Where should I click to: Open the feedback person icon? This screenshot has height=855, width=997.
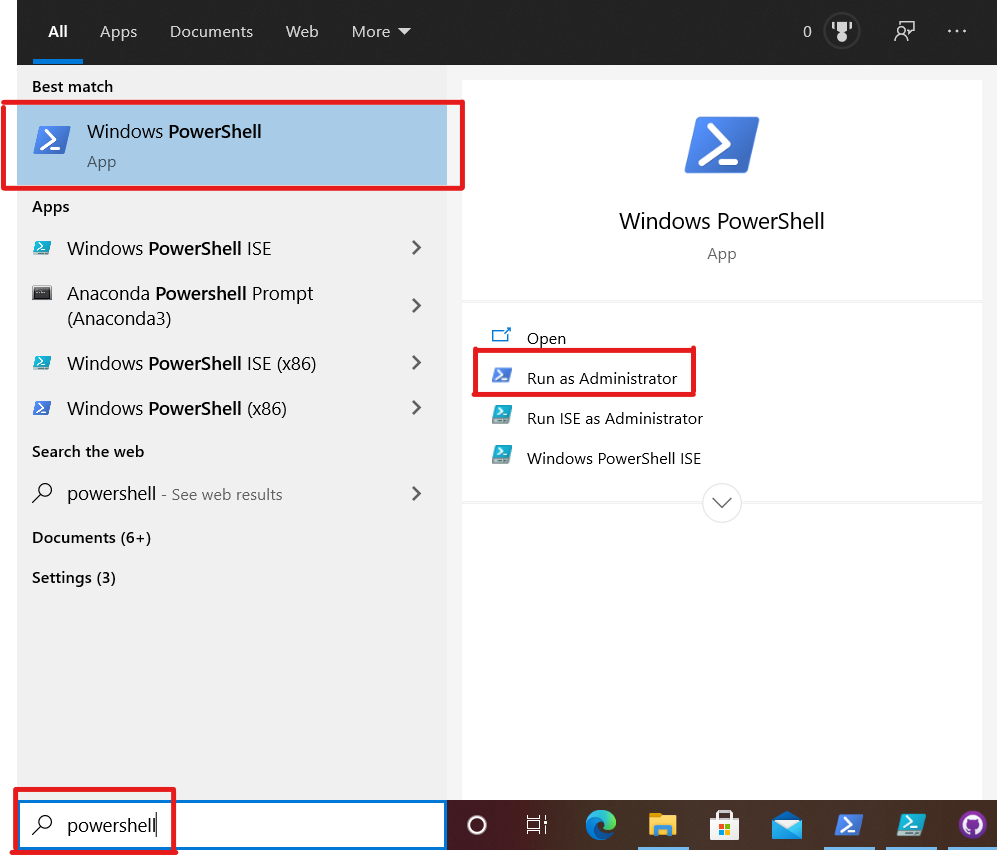click(x=904, y=31)
